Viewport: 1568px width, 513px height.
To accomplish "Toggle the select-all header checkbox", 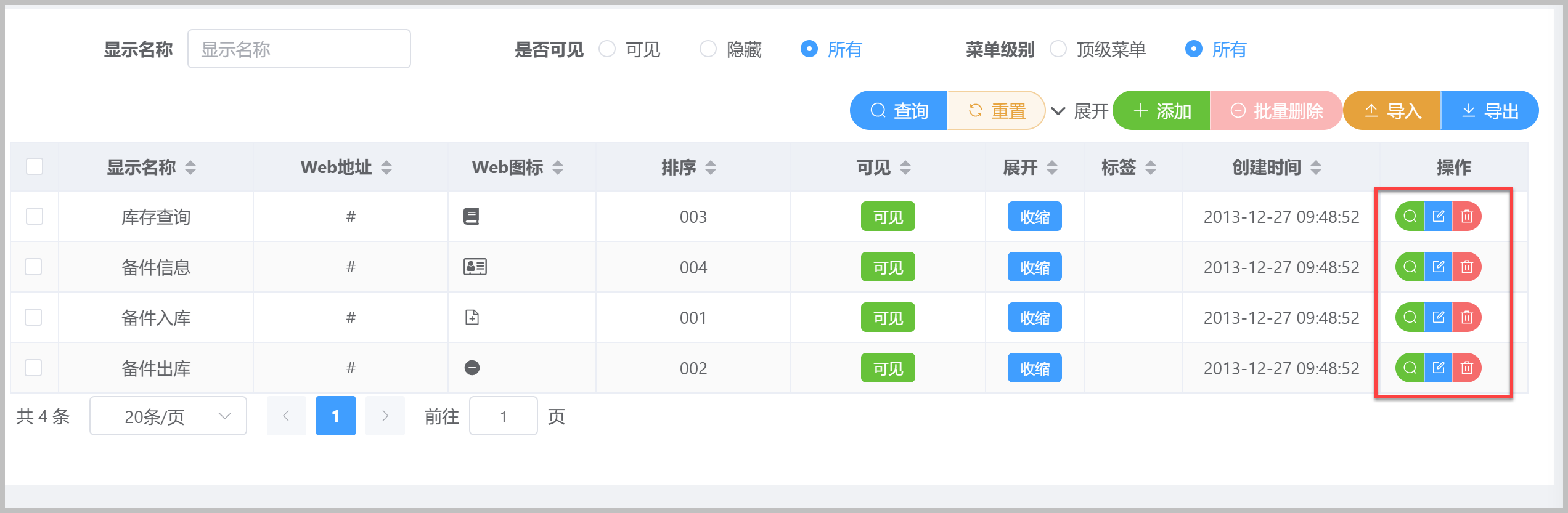I will coord(35,166).
